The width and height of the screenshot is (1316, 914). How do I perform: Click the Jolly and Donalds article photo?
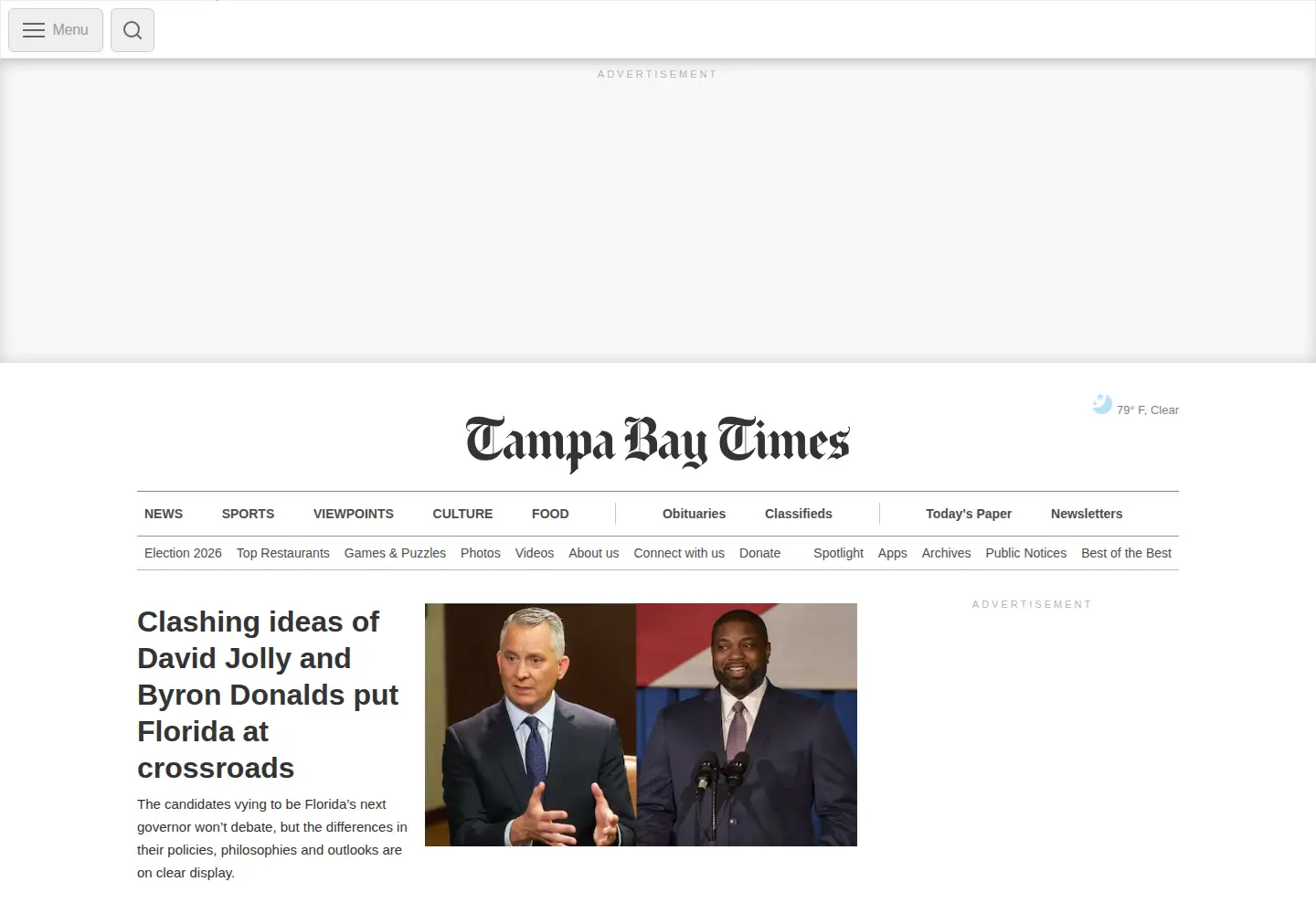click(x=641, y=725)
